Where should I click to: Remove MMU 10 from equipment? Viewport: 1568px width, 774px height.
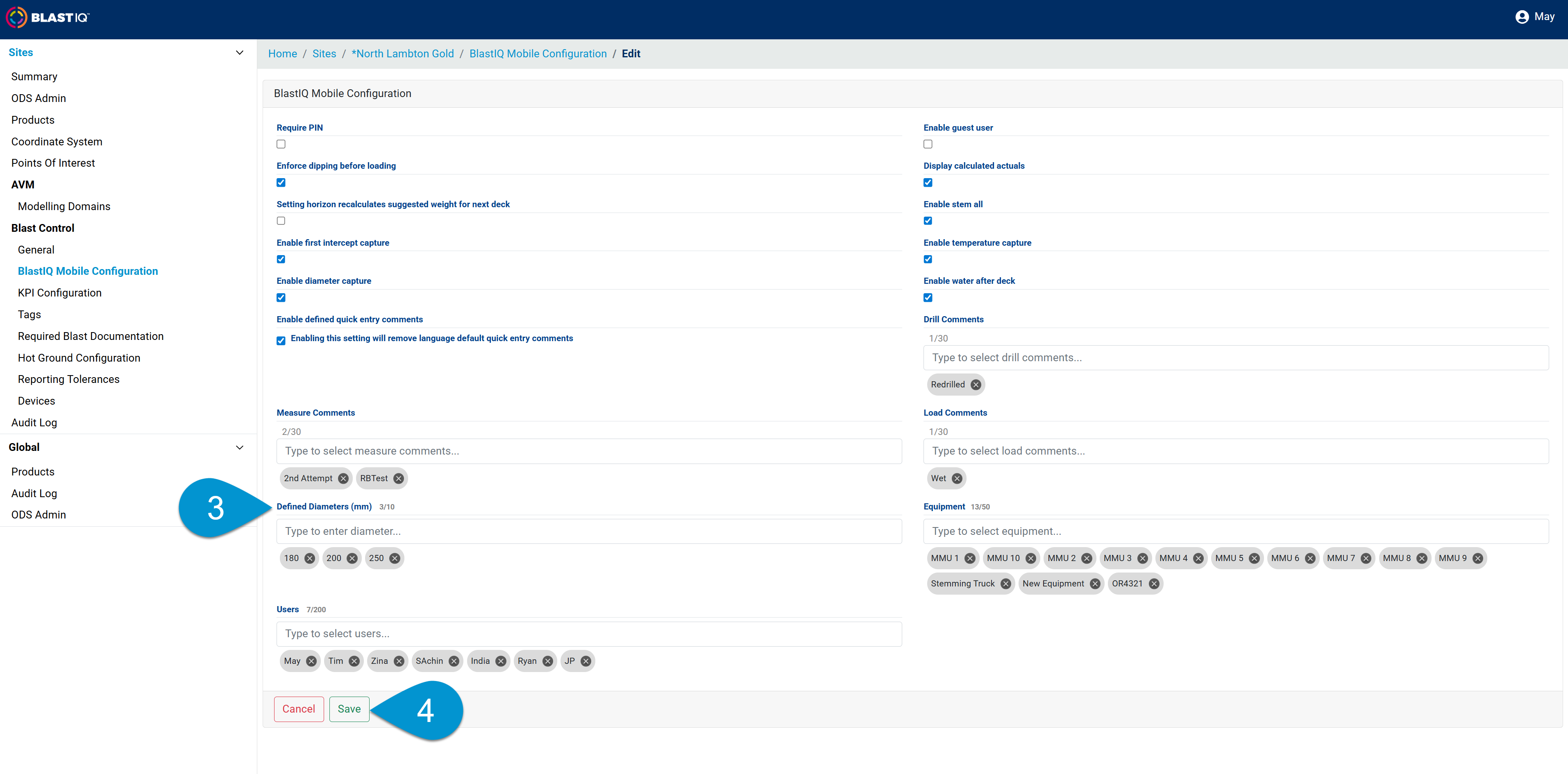pos(1030,558)
